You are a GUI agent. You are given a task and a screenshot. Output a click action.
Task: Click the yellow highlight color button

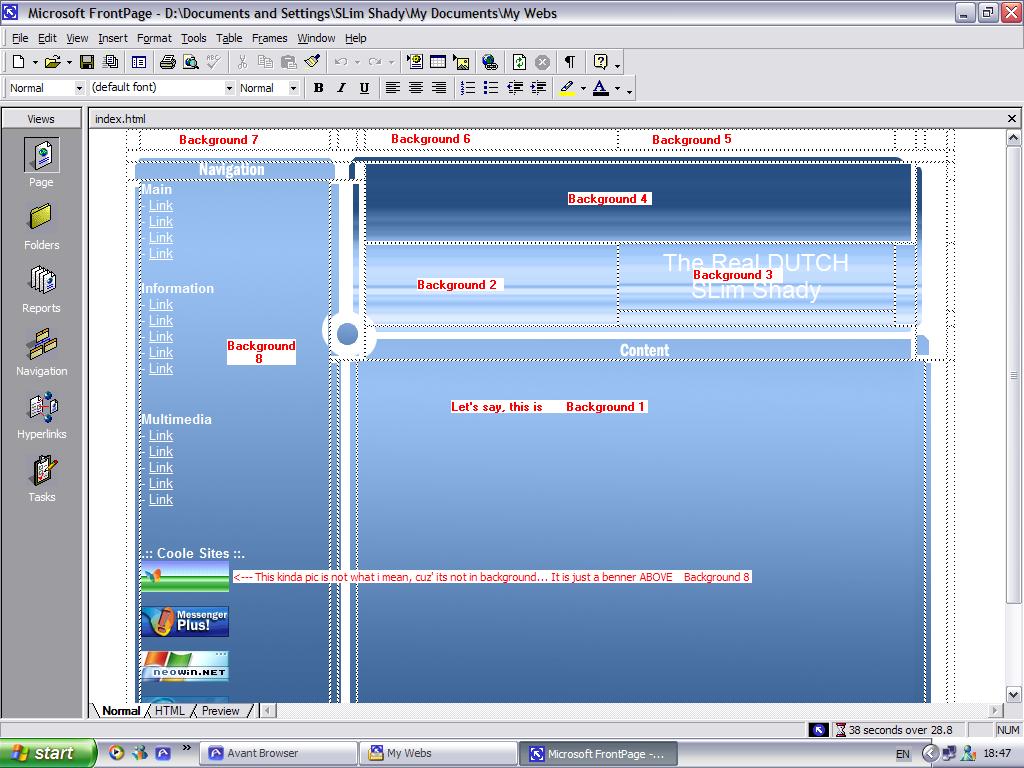pyautogui.click(x=567, y=88)
